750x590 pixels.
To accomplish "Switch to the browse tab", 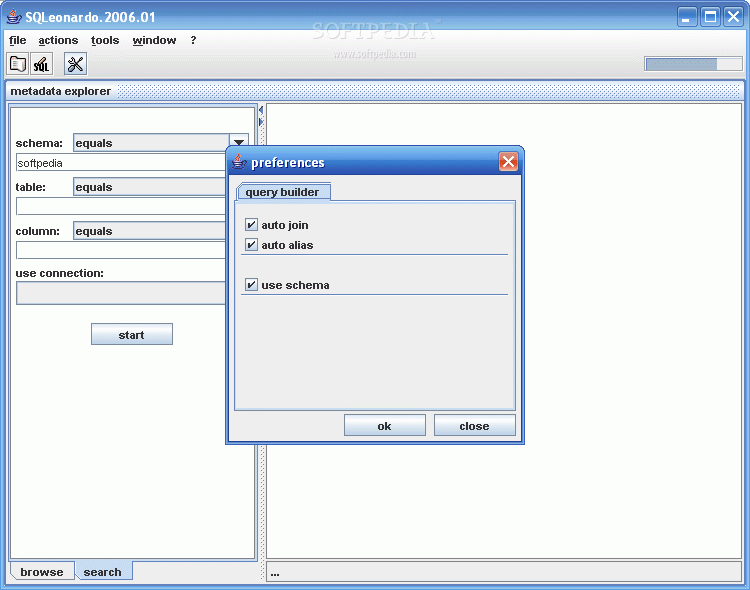I will pyautogui.click(x=41, y=572).
